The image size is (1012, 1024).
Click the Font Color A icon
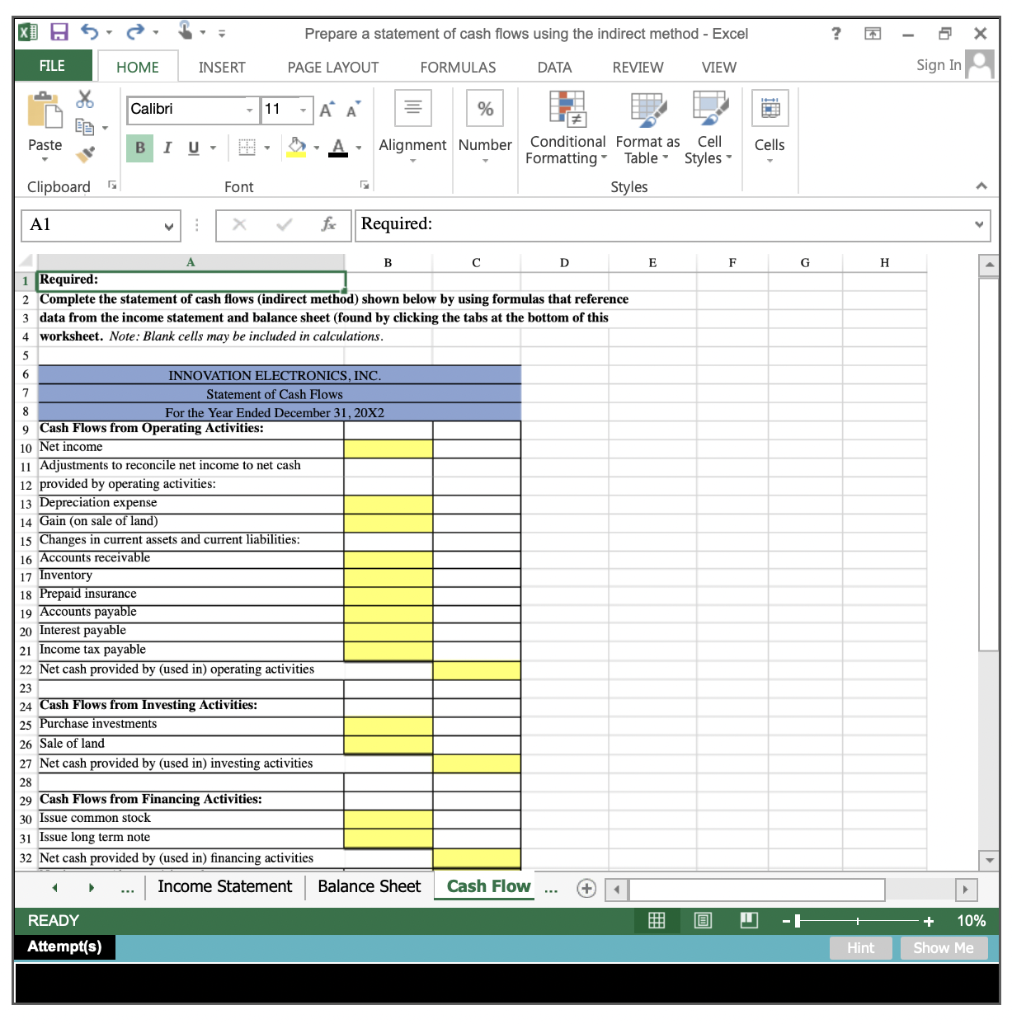(338, 148)
